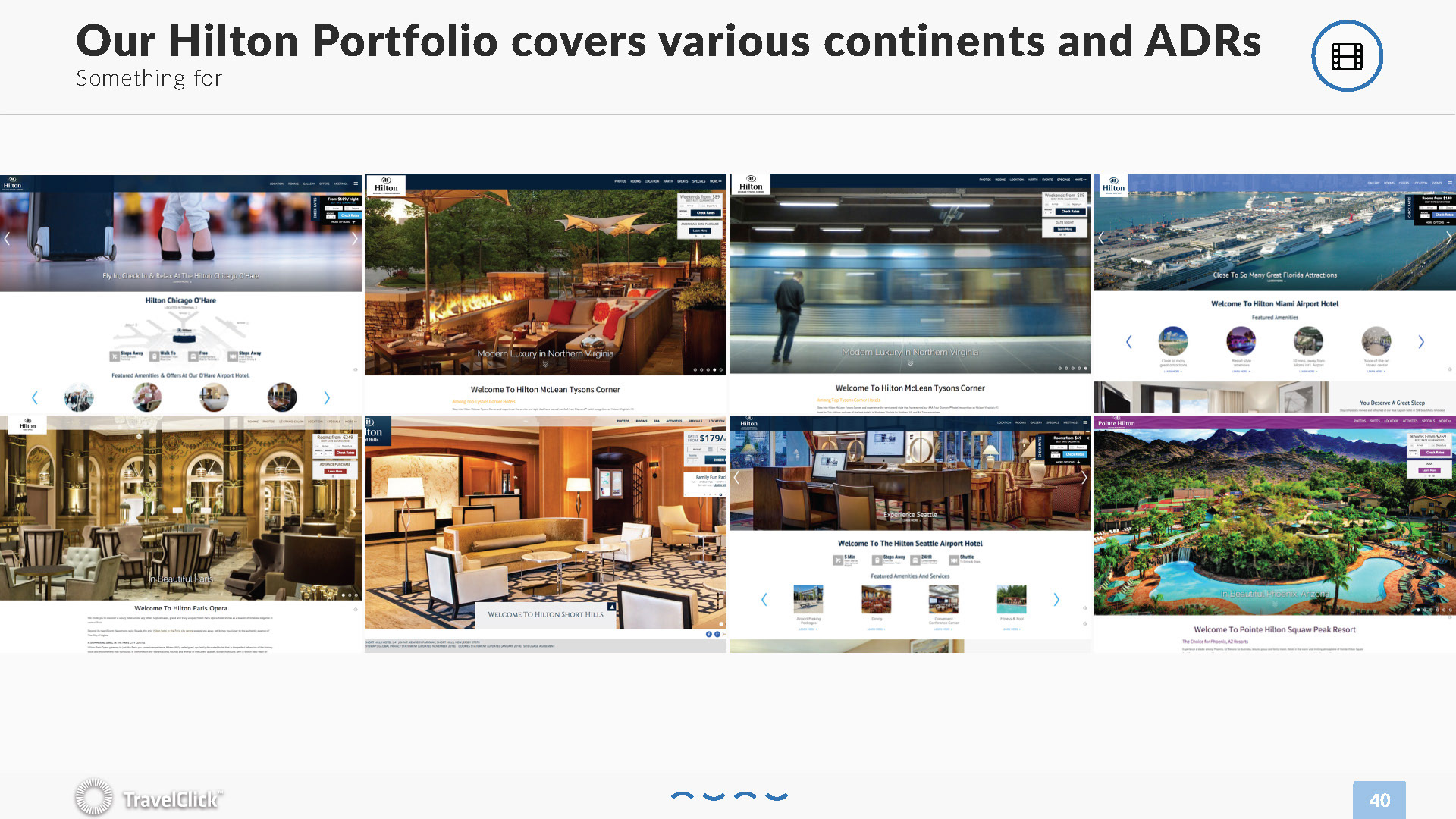This screenshot has height=819, width=1456.
Task: Open the Hilton Chicago O'Hare site hamburger menu
Action: [356, 184]
